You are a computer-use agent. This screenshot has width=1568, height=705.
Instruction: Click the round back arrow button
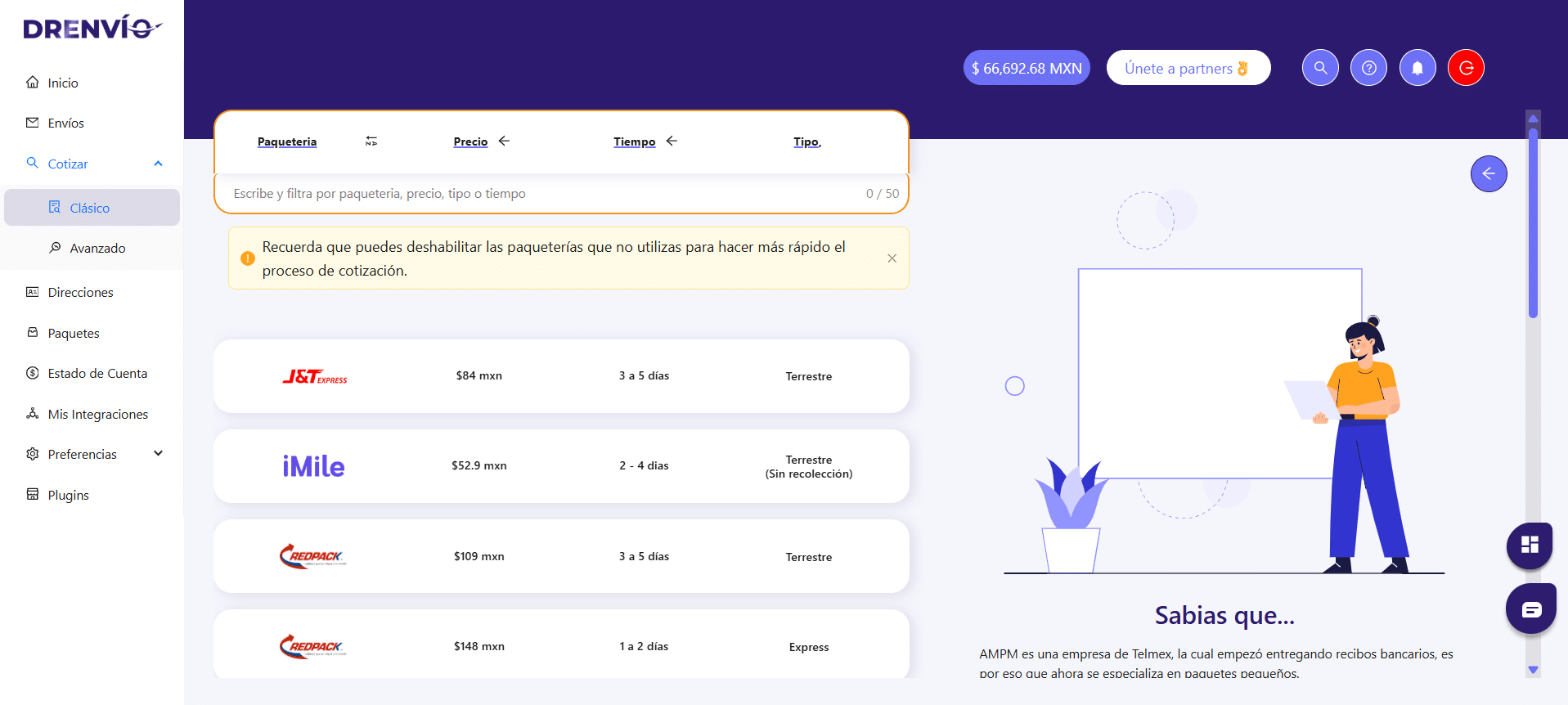coord(1488,173)
